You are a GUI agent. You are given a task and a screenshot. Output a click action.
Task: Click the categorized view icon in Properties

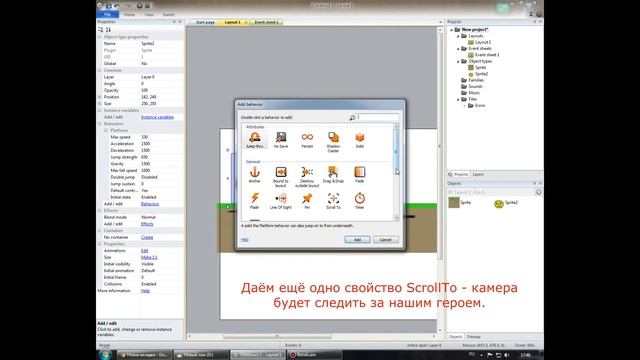click(100, 30)
